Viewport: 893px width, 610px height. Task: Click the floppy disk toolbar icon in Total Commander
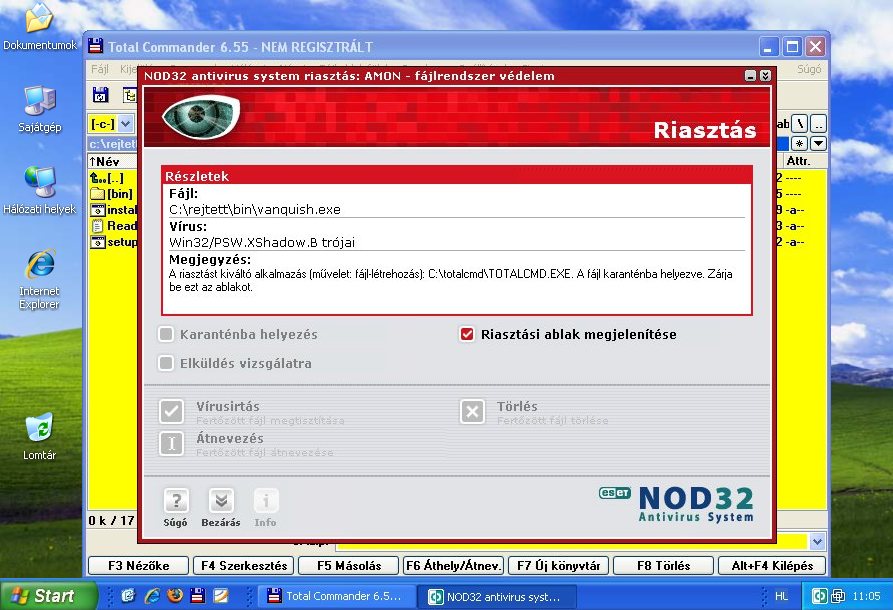click(101, 95)
